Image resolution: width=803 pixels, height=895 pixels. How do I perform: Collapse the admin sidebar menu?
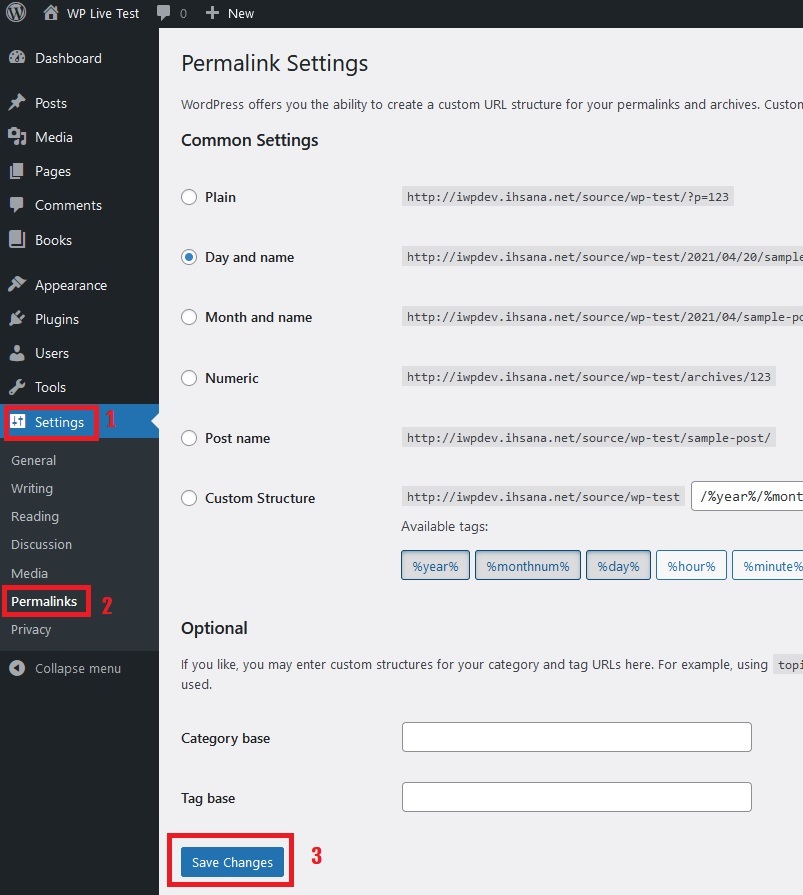click(65, 668)
